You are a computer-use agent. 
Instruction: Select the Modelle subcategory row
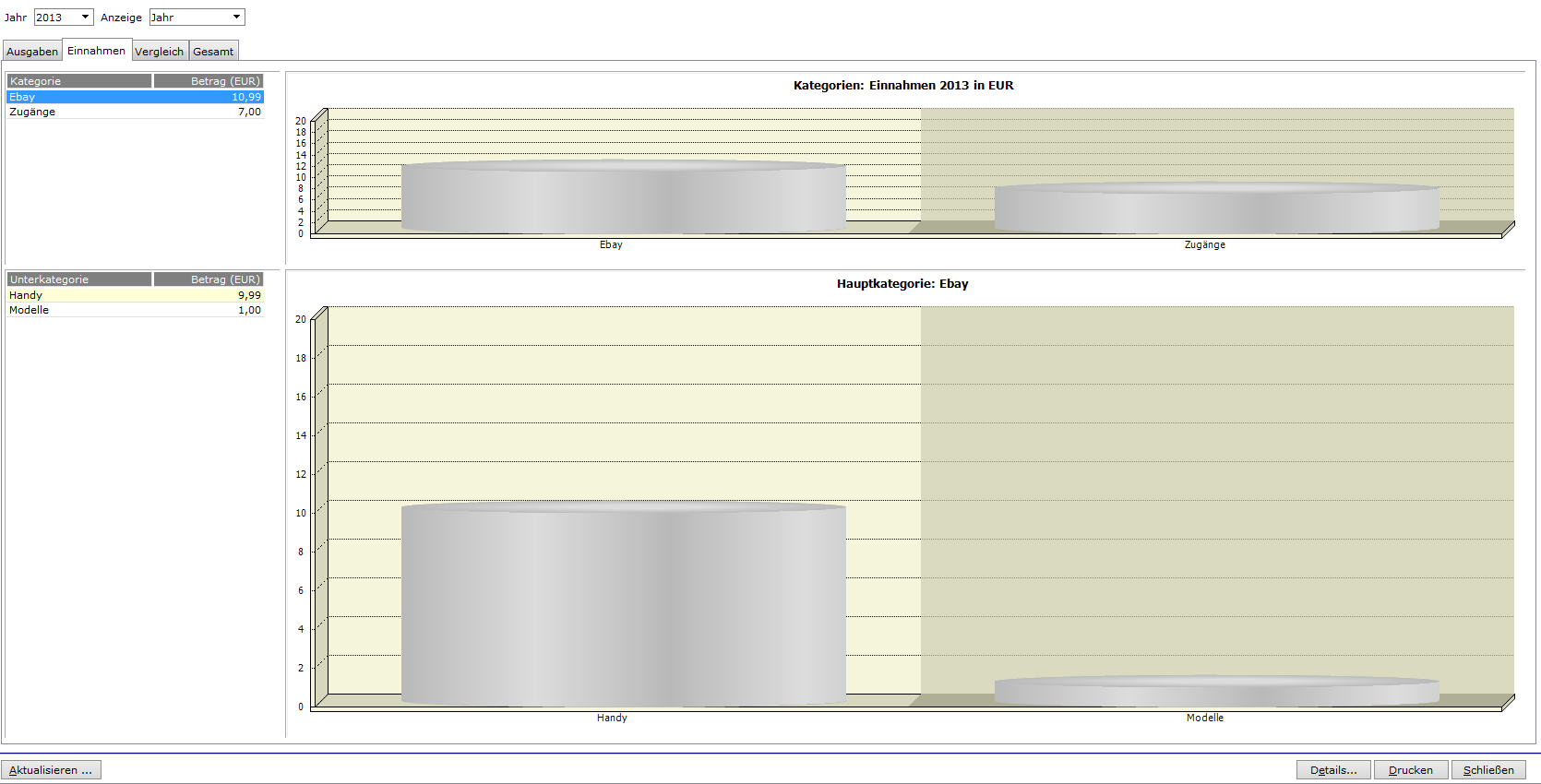136,310
